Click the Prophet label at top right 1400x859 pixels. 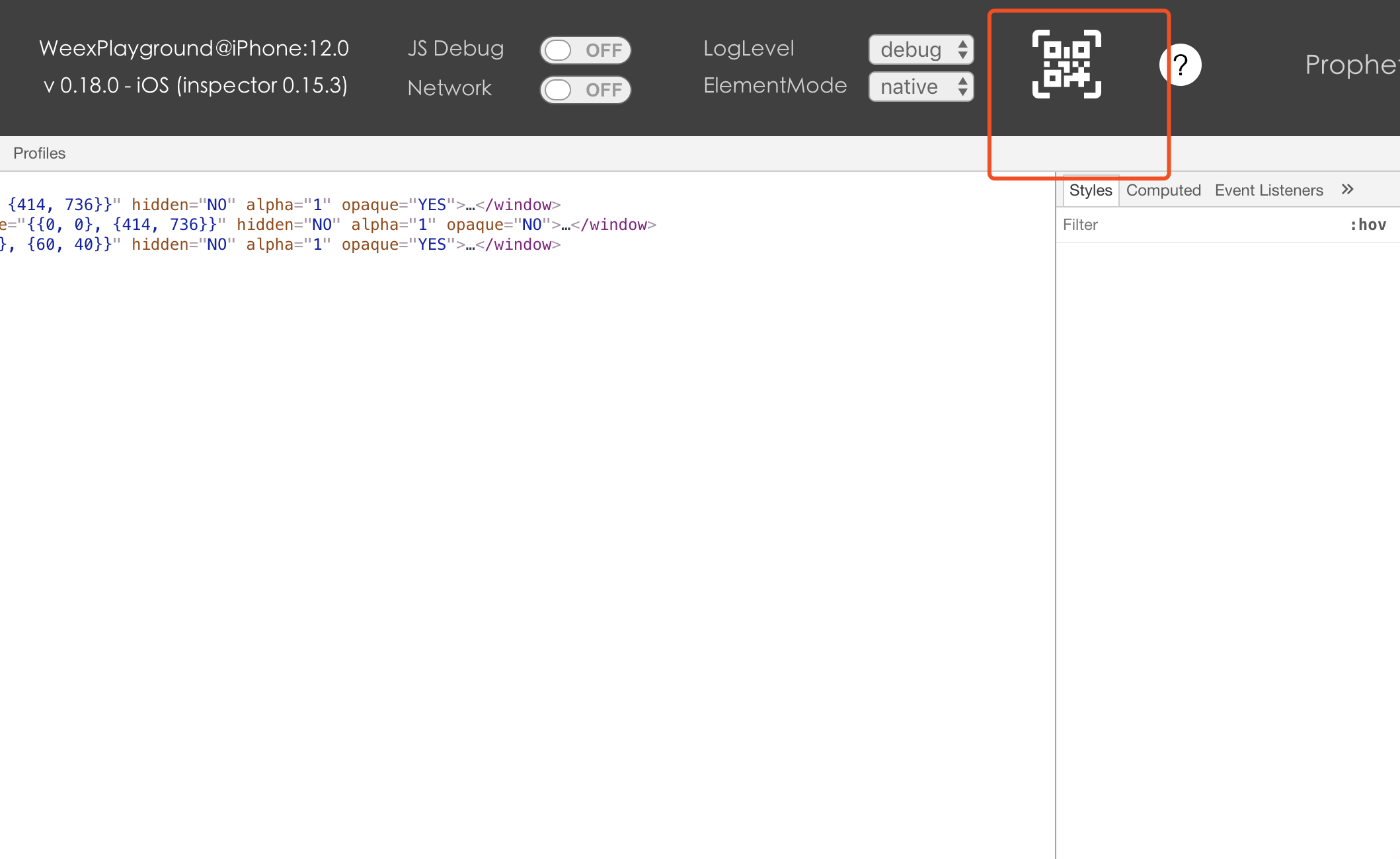click(1352, 65)
